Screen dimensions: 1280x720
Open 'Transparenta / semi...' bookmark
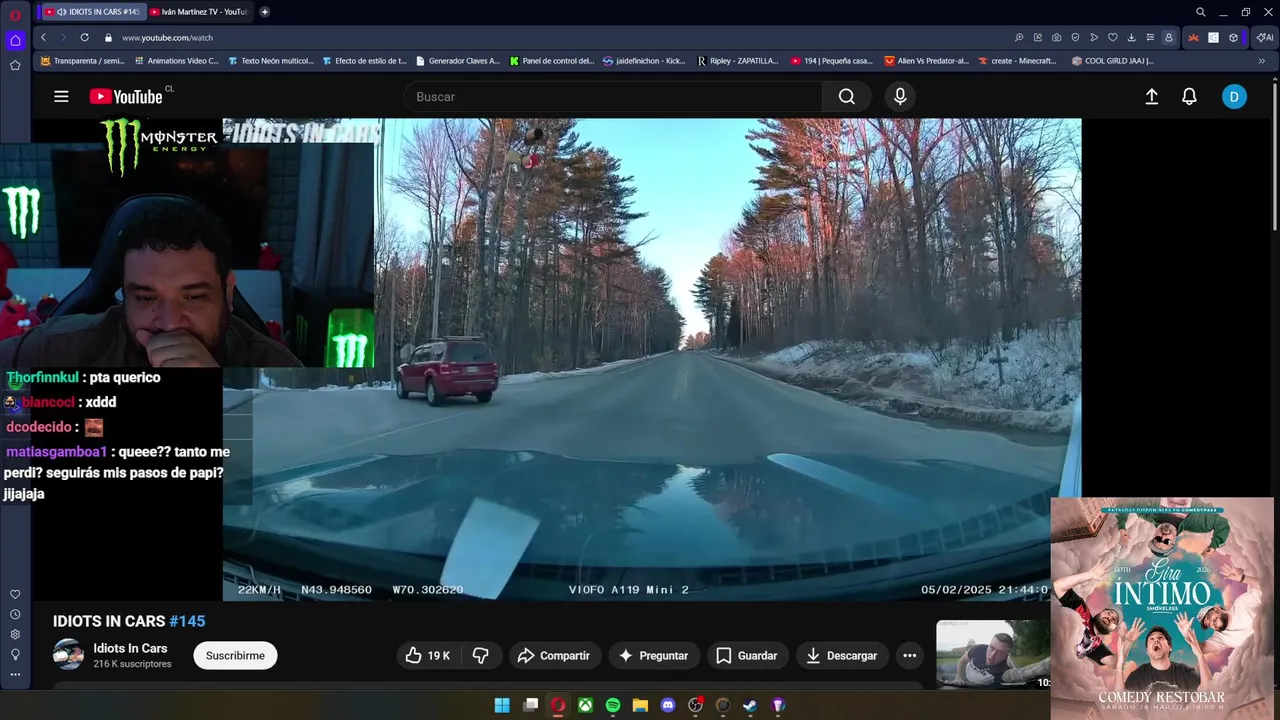point(82,61)
